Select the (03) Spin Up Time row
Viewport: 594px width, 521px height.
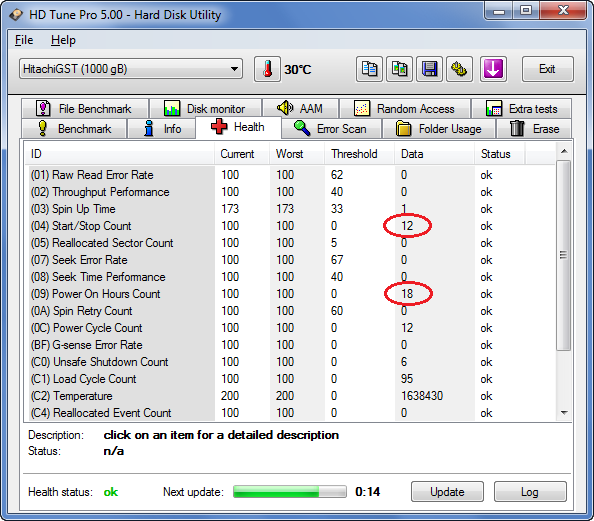pyautogui.click(x=290, y=209)
